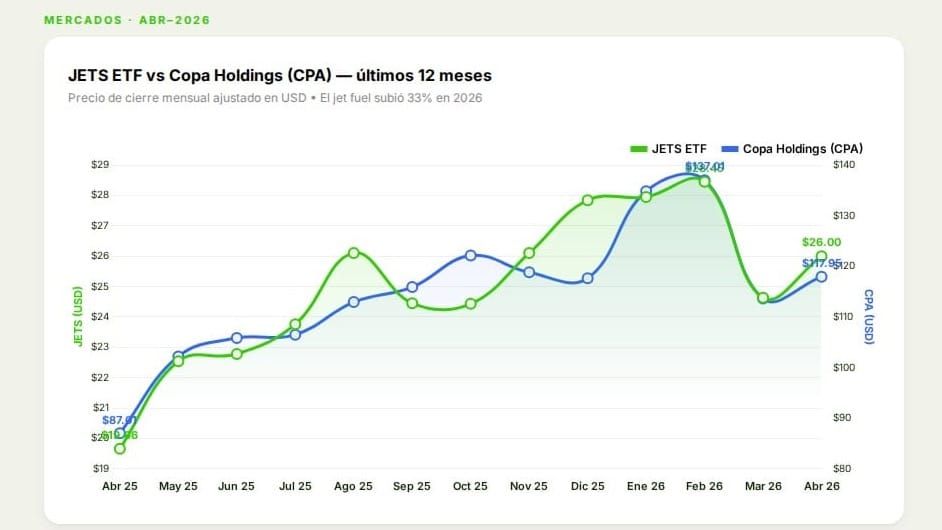Click the 'Oct 25' axis label

click(x=470, y=486)
